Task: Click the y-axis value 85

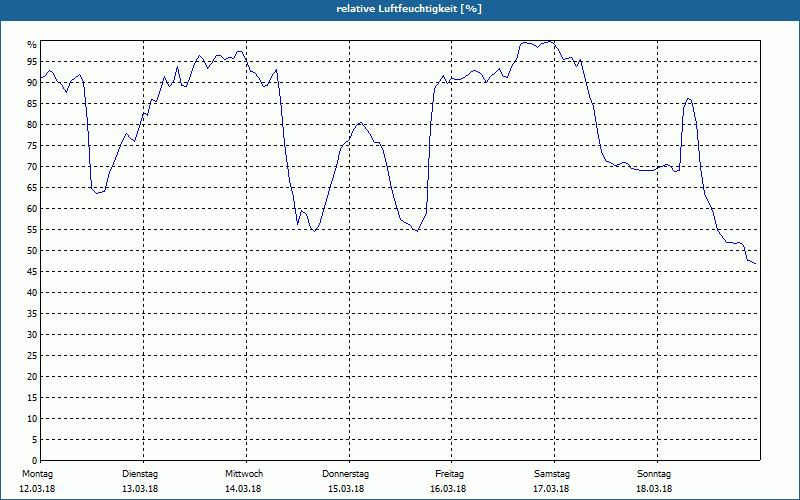Action: point(32,104)
